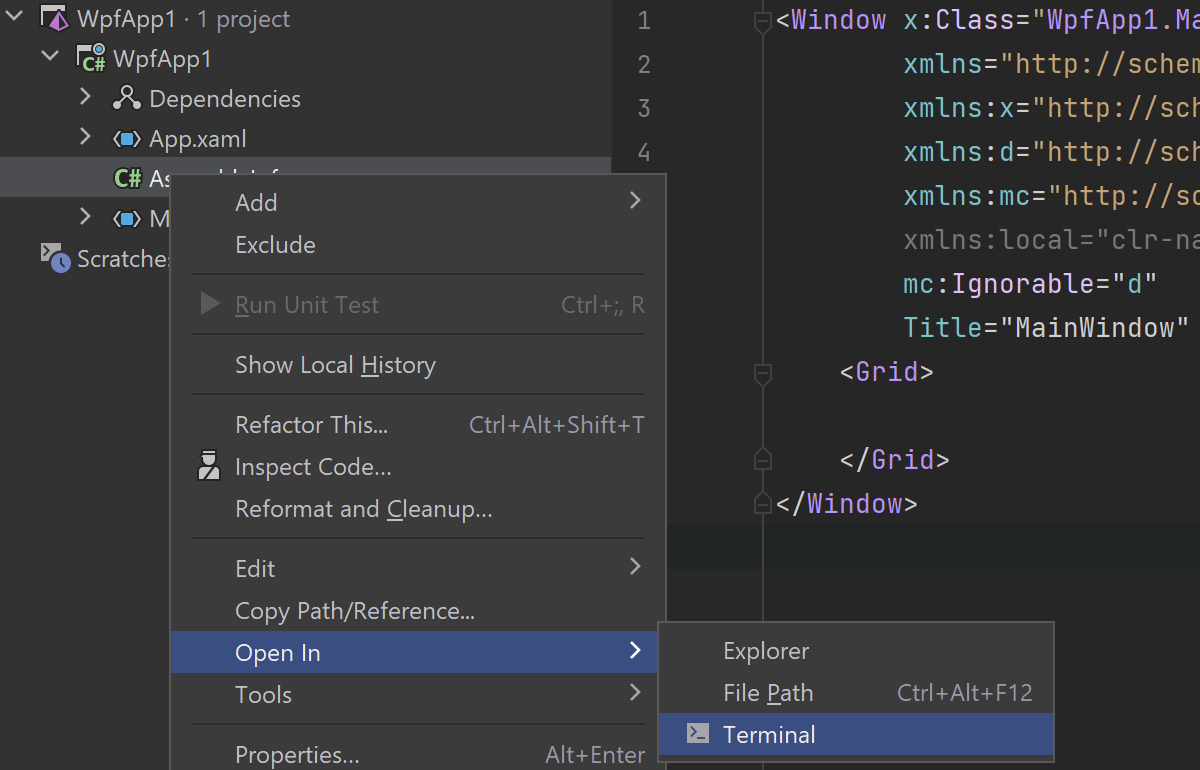Open Properties from the context menu
Screen dimensions: 1200x770
297,755
